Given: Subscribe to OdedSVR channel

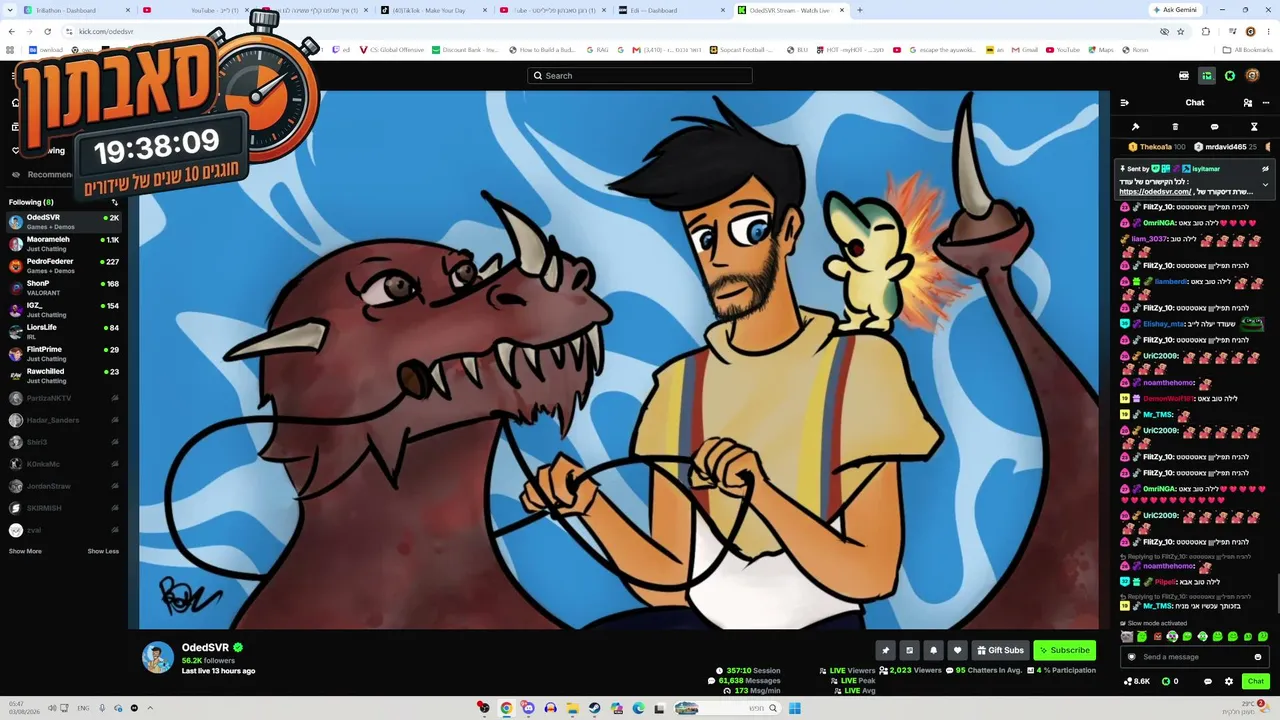Looking at the screenshot, I should (1065, 650).
